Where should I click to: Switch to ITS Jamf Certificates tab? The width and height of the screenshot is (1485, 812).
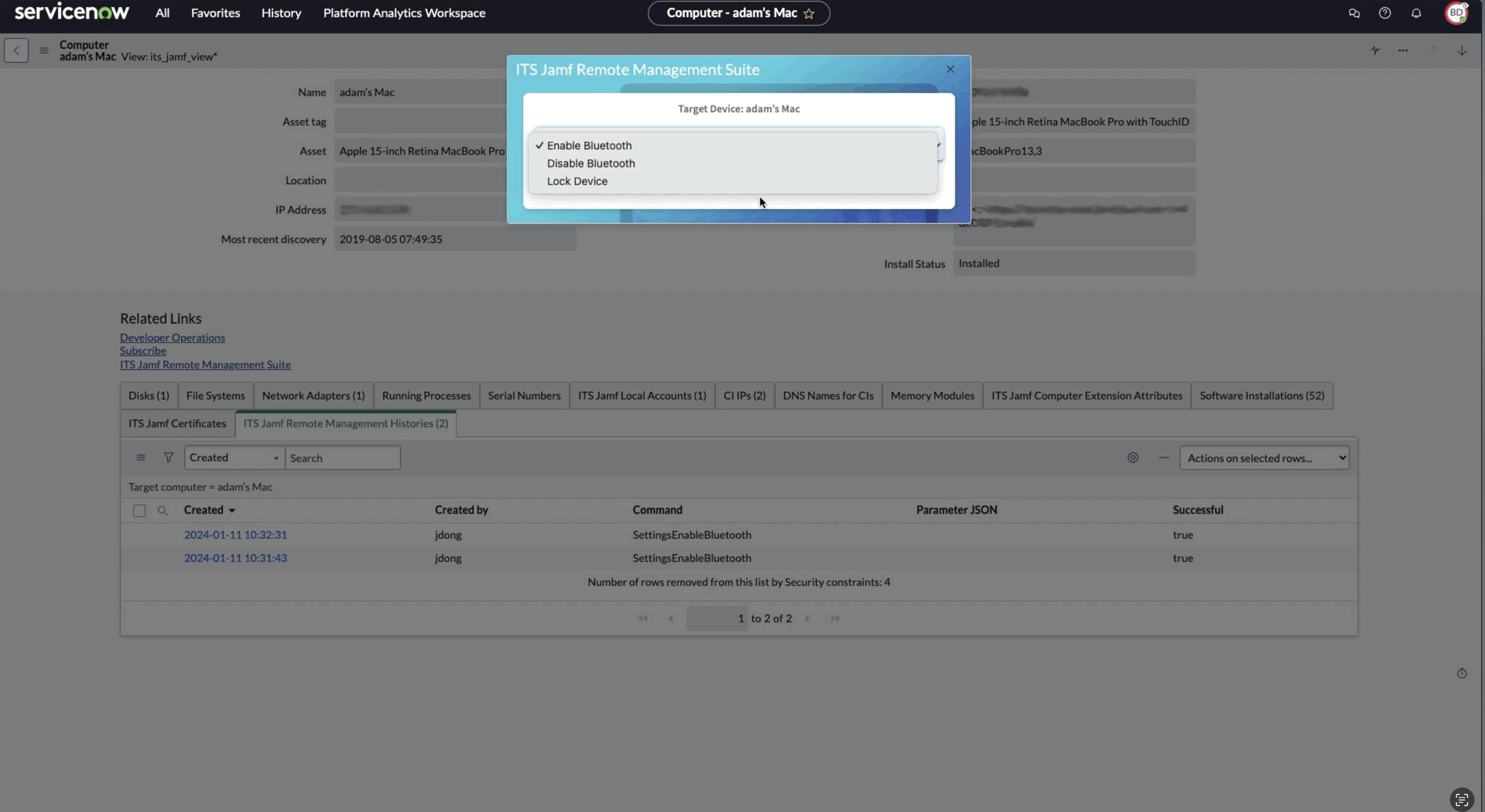[177, 424]
